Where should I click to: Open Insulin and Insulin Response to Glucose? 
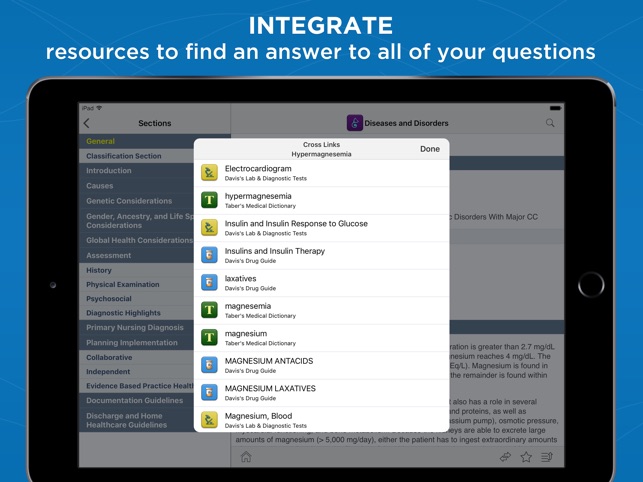pyautogui.click(x=322, y=228)
